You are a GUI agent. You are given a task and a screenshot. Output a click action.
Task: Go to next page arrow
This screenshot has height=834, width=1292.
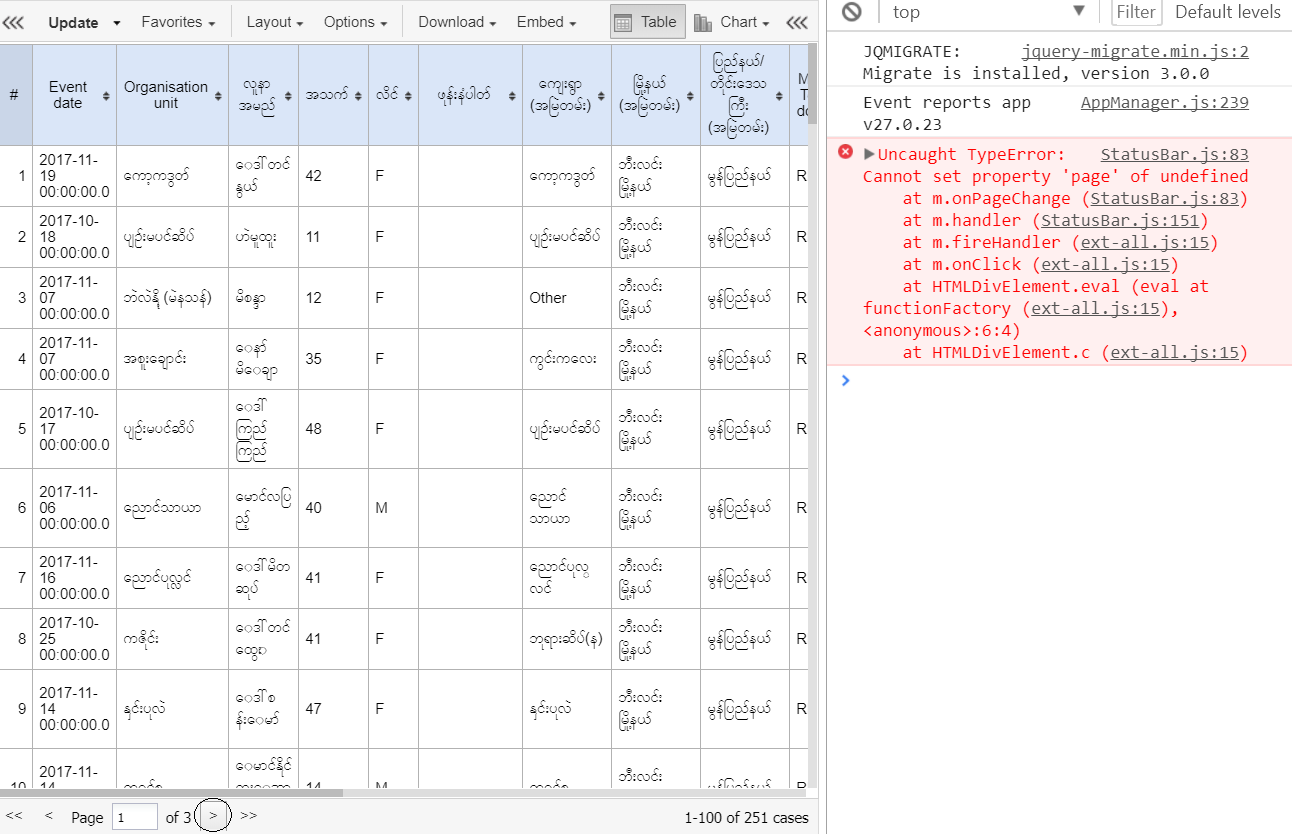click(x=213, y=816)
